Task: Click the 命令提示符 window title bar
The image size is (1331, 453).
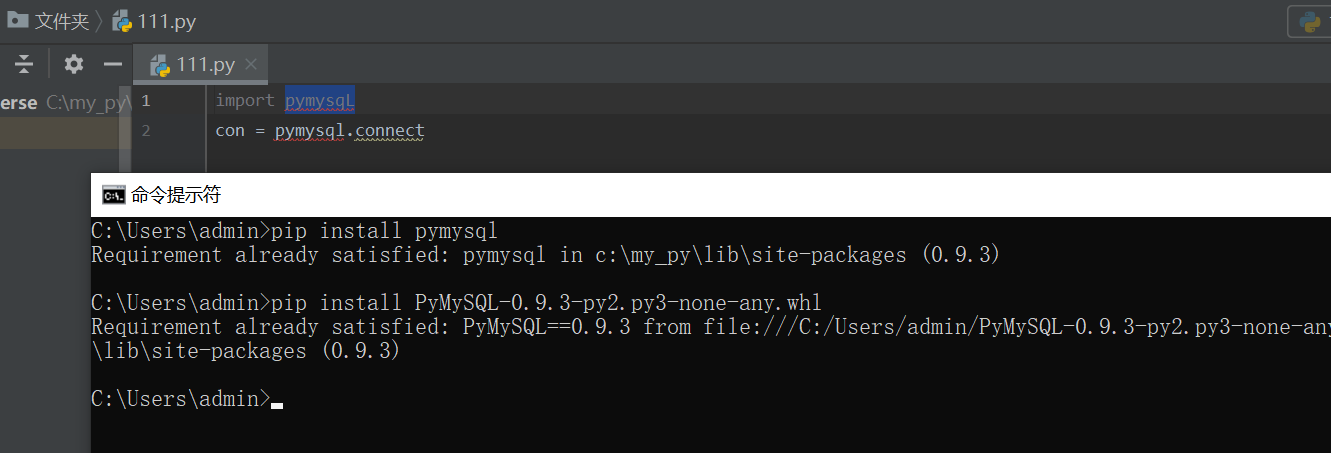Action: point(710,194)
